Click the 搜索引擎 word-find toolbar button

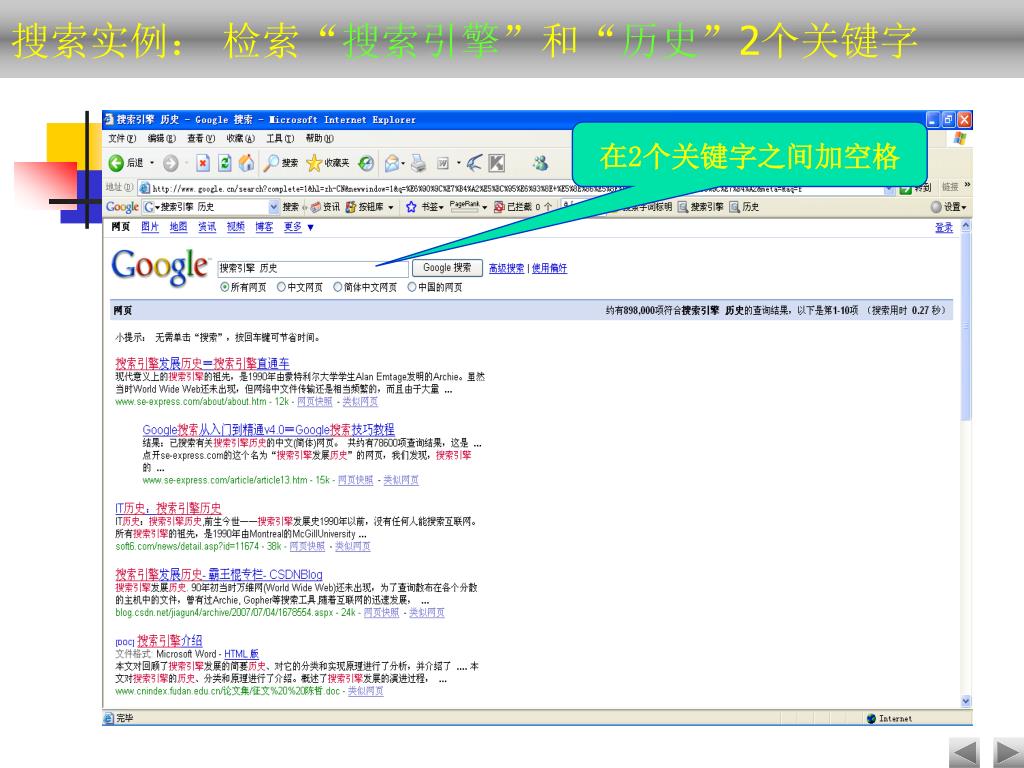coord(700,207)
